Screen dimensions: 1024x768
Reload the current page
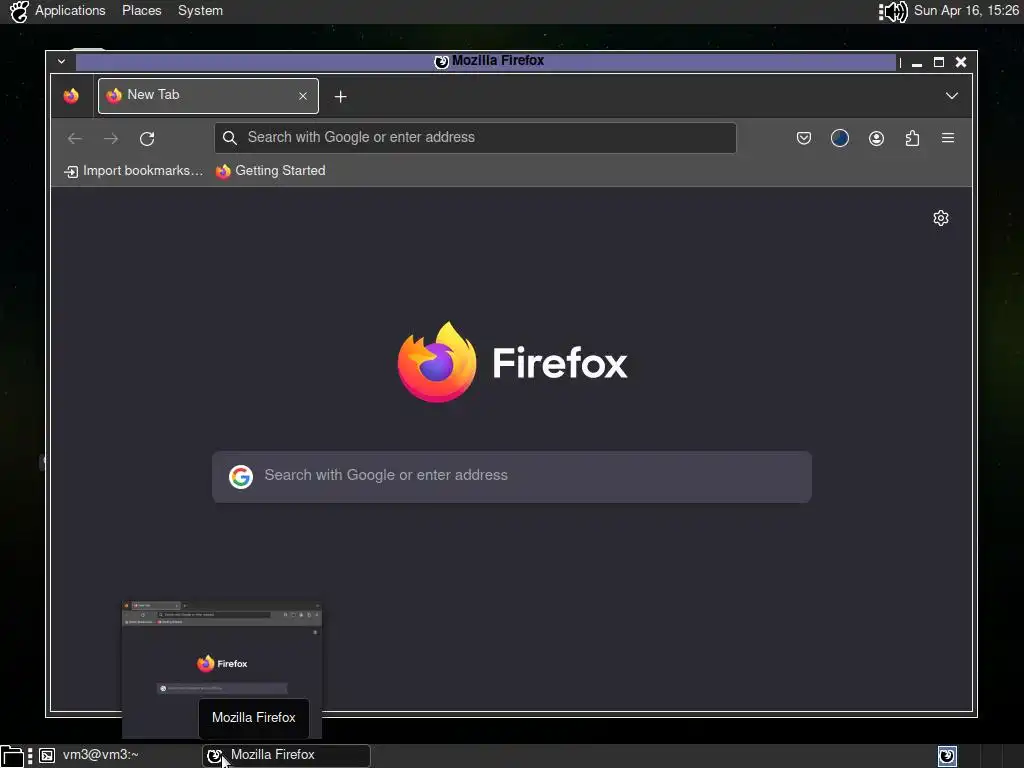147,138
